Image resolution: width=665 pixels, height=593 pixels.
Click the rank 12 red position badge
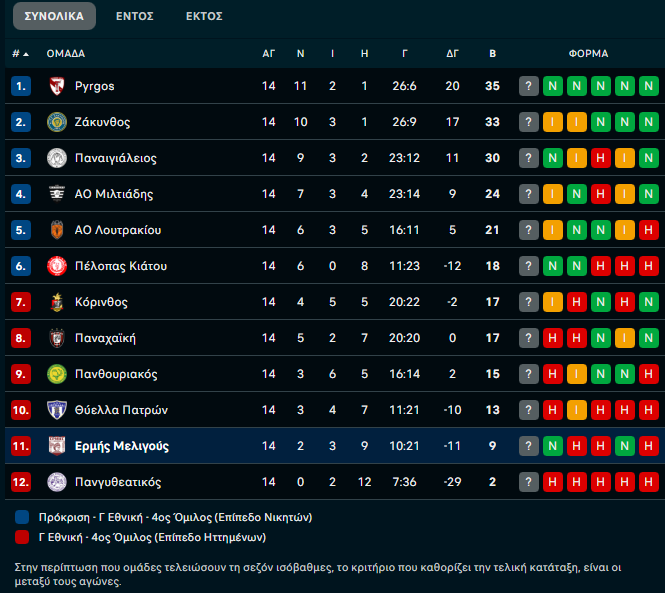(x=22, y=482)
